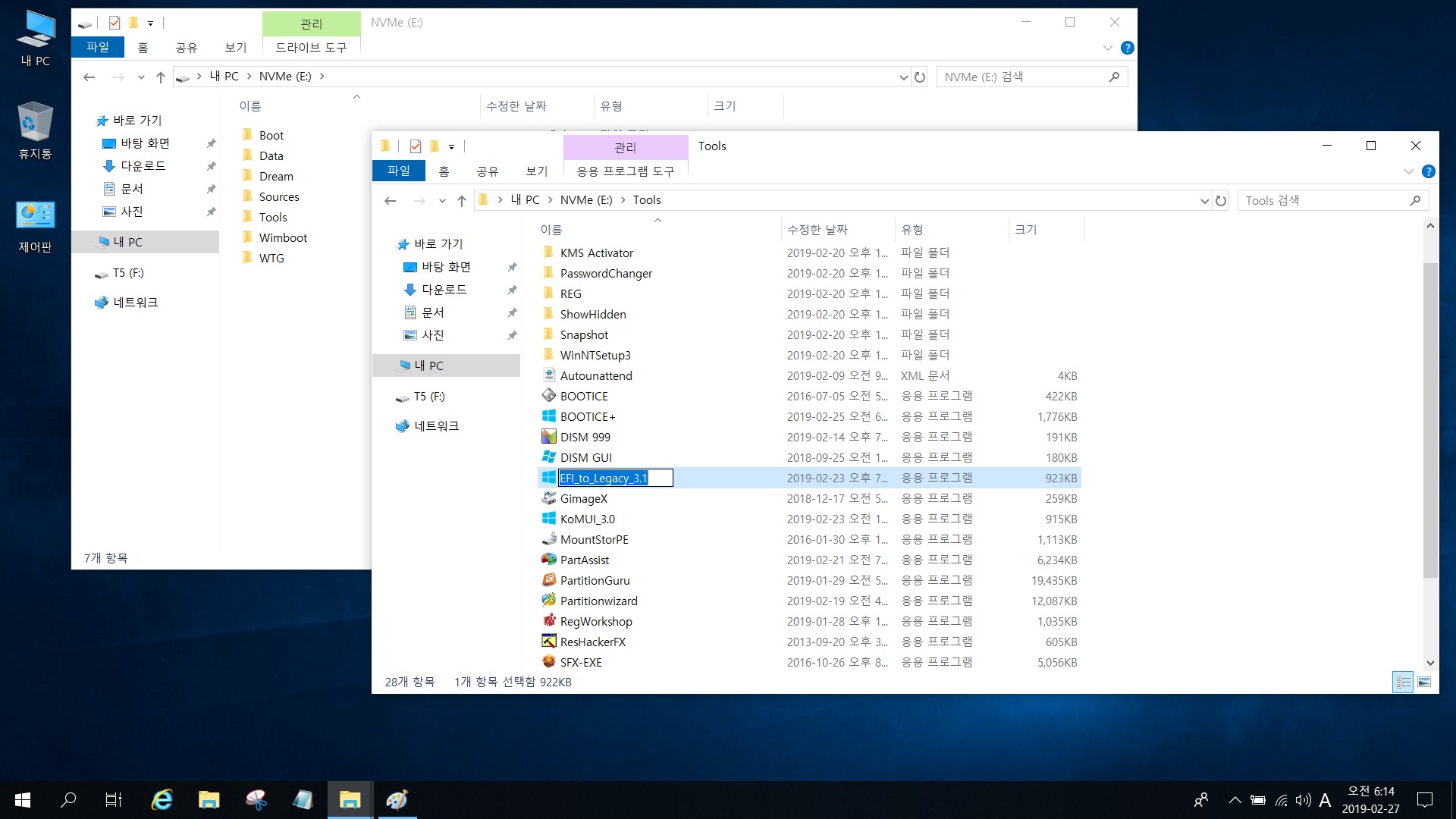This screenshot has height=819, width=1456.
Task: Expand NVMe (E:) breadcrumb chevron in Tools window
Action: pyautogui.click(x=623, y=200)
